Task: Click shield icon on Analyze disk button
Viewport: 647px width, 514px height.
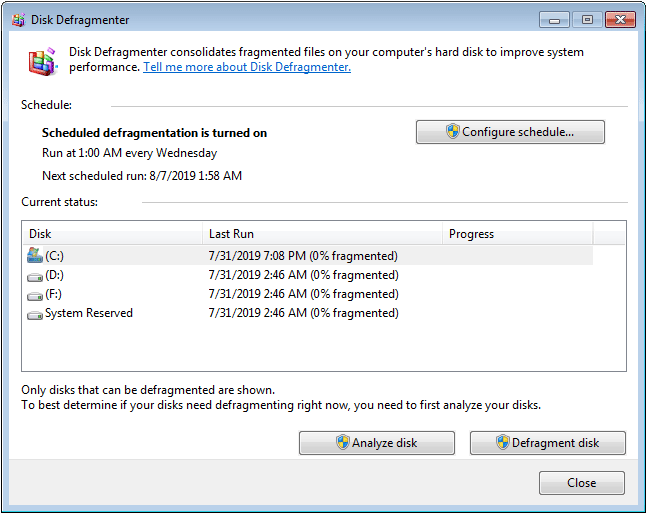Action: click(x=342, y=443)
